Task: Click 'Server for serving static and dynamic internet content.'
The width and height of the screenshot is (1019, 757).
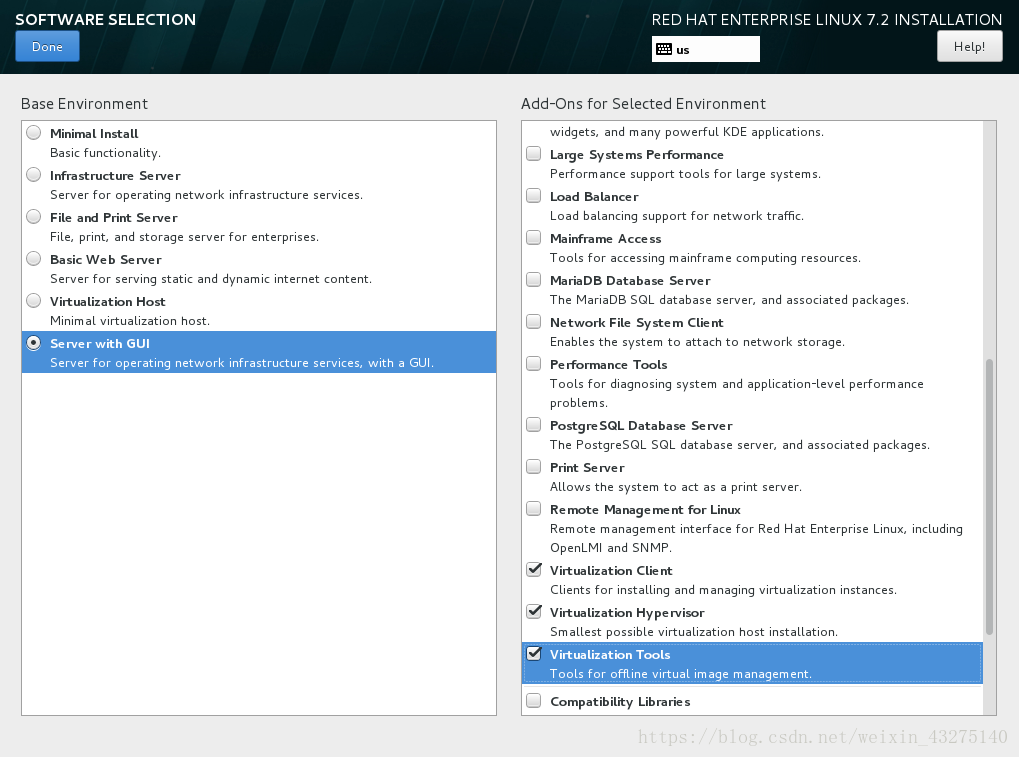Action: [211, 279]
